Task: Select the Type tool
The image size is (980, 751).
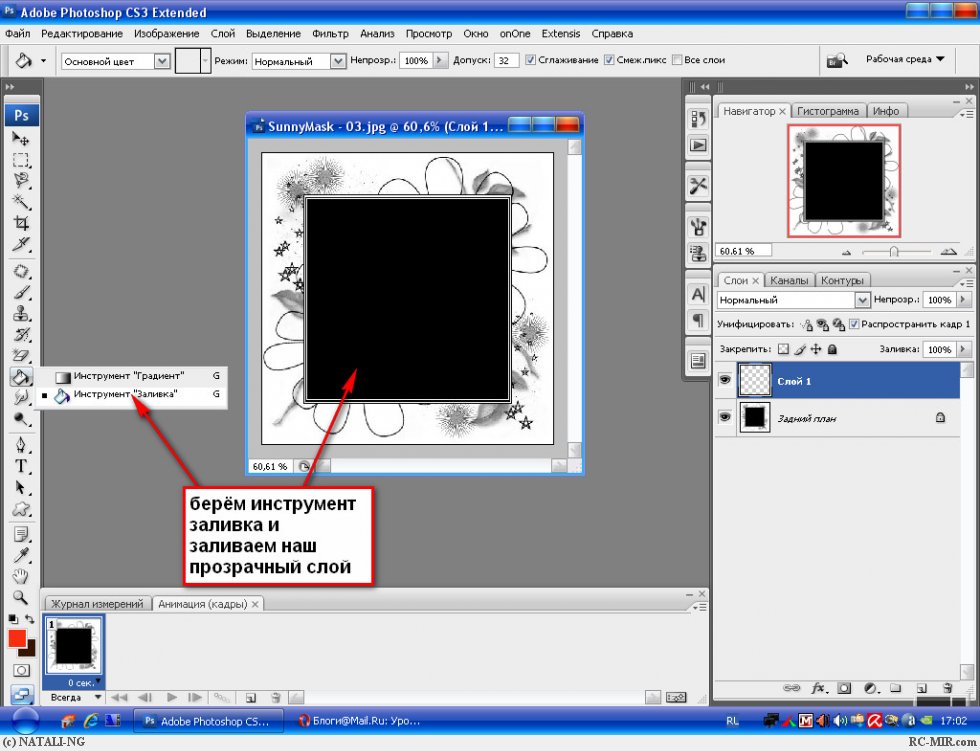Action: click(21, 466)
